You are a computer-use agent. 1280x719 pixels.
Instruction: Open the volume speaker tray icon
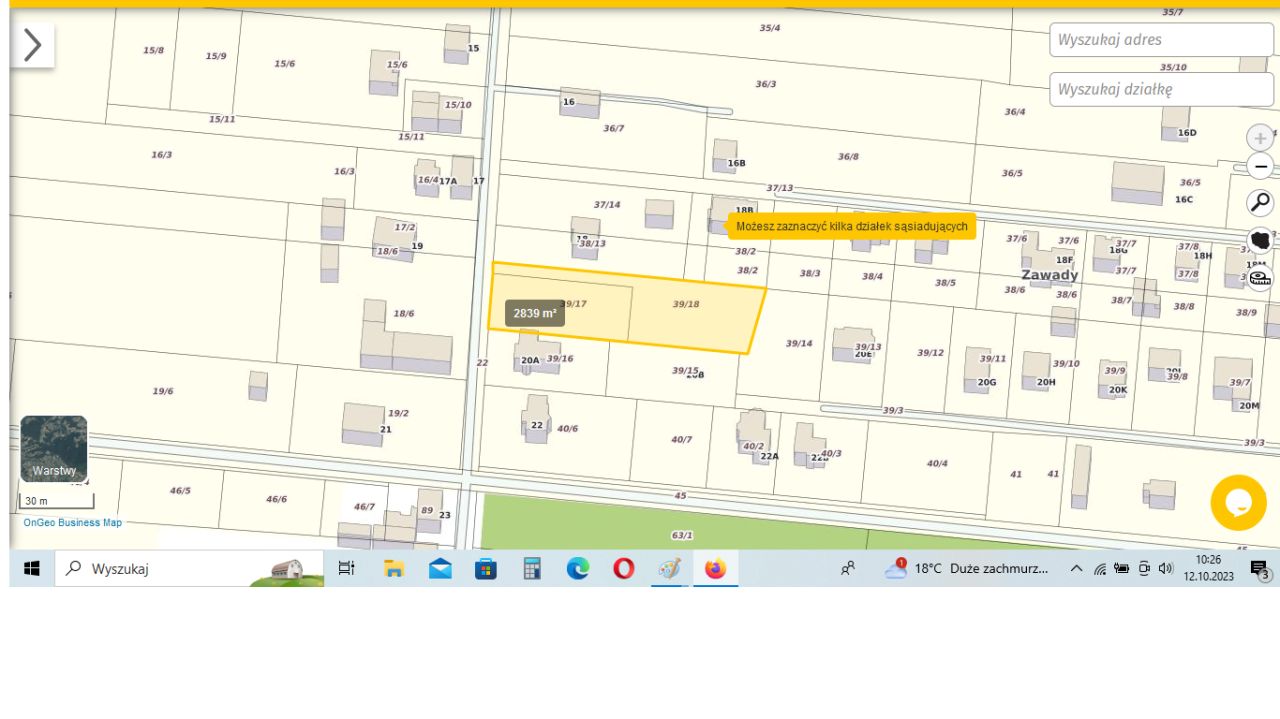point(1165,569)
